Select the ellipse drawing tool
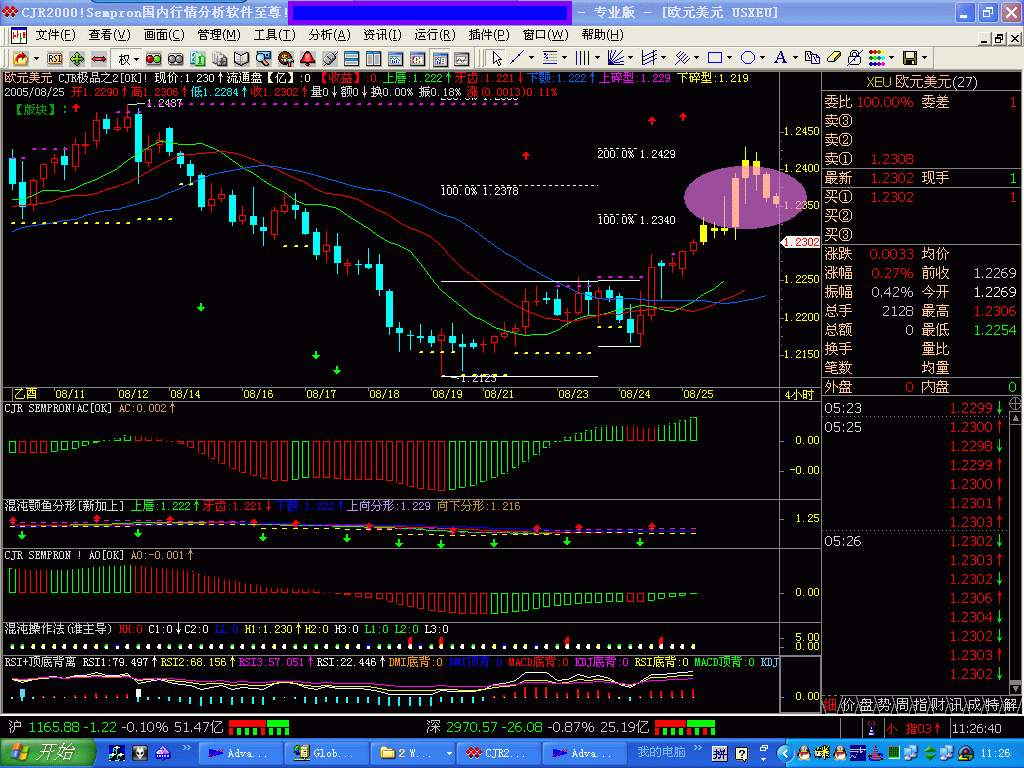Image resolution: width=1024 pixels, height=768 pixels. point(748,59)
